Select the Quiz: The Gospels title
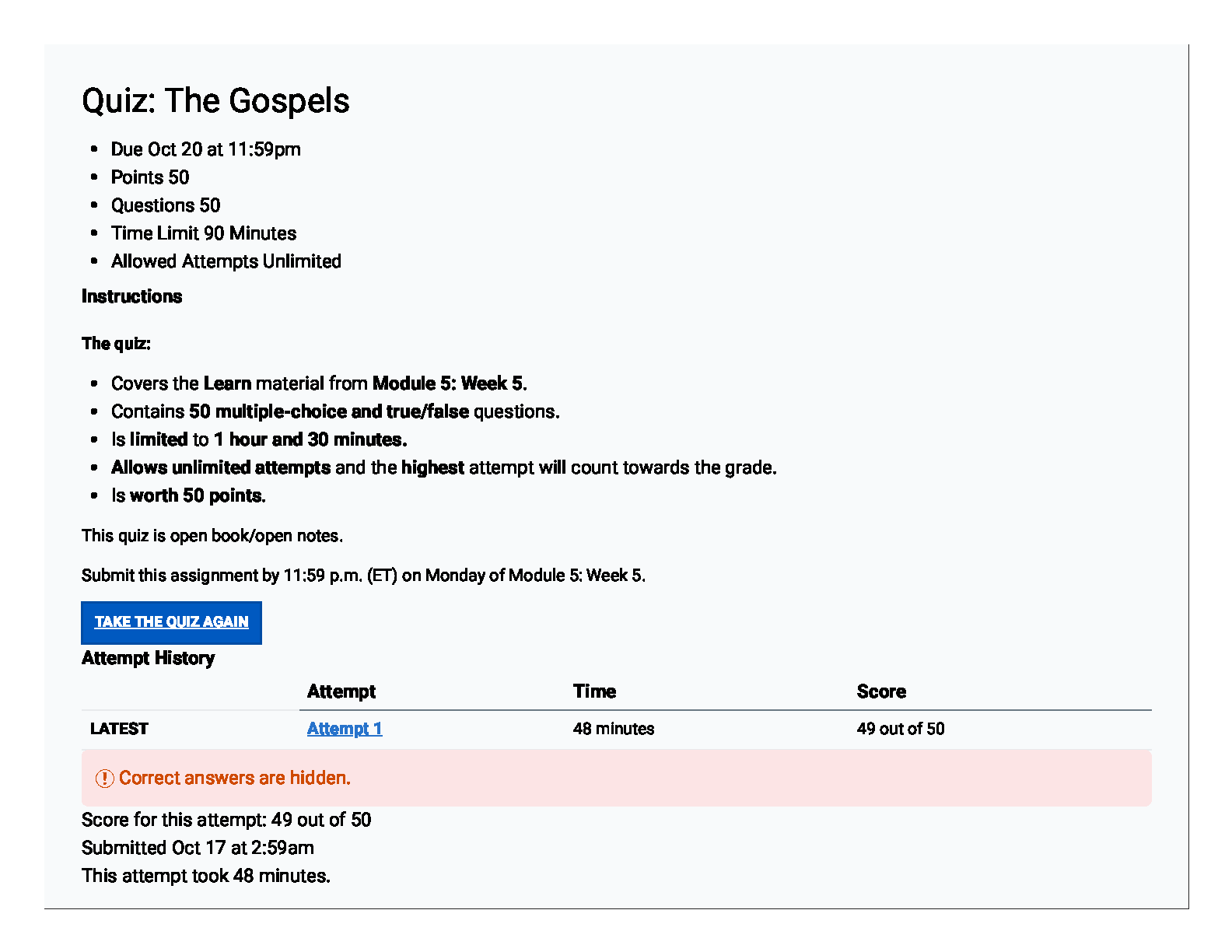The height and width of the screenshot is (952, 1232). point(215,101)
